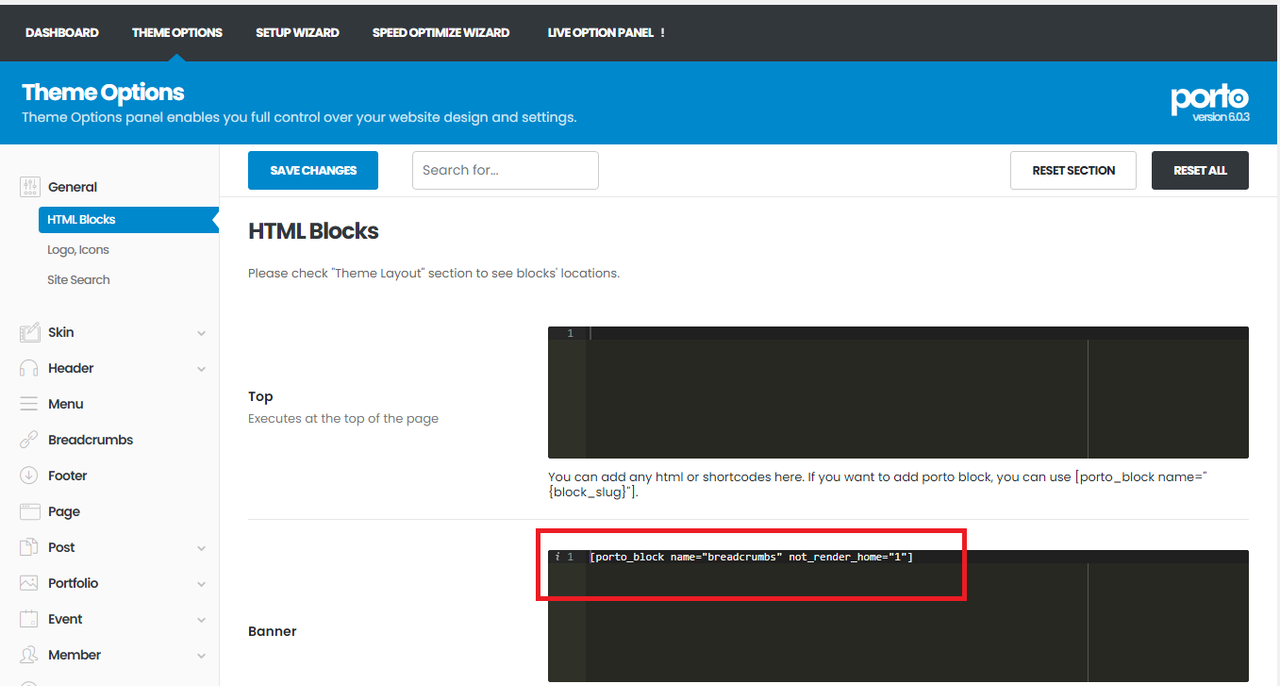Image resolution: width=1280 pixels, height=686 pixels.
Task: Open the Dashboard tab
Action: (62, 33)
